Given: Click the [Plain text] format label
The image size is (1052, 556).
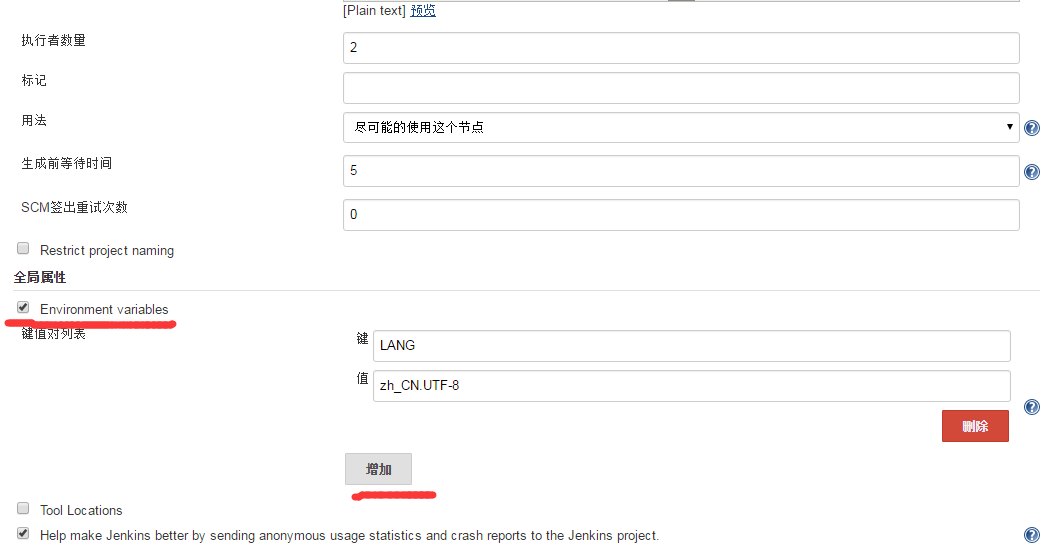Looking at the screenshot, I should [x=374, y=10].
